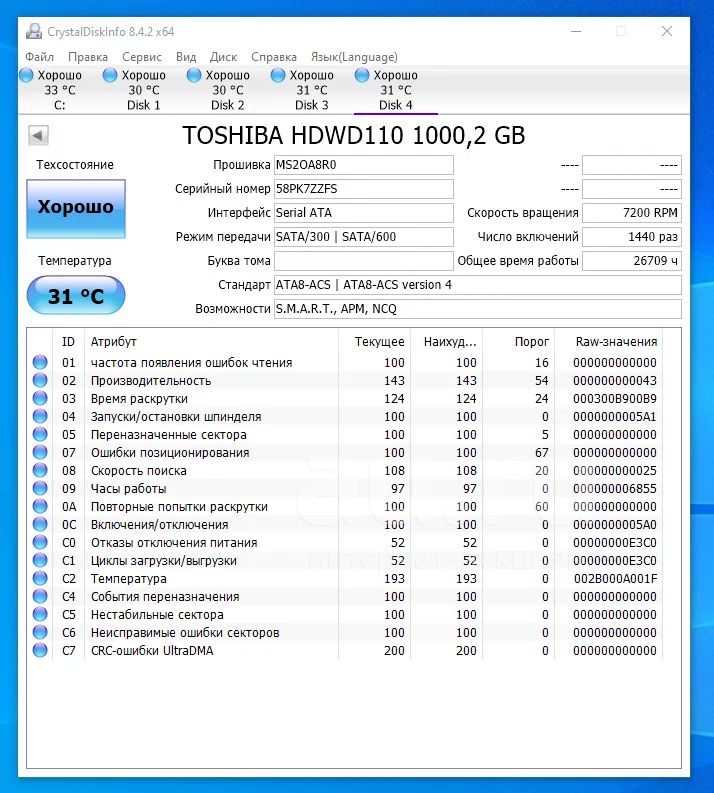Click status circle next to Время раскрутки
714x793 pixels.
pos(40,398)
